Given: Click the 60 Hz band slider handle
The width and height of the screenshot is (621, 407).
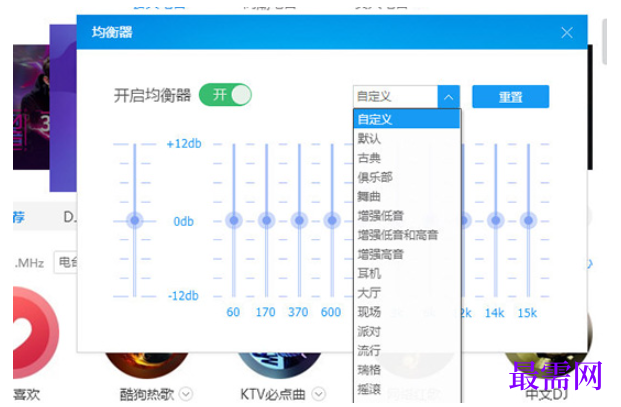Looking at the screenshot, I should click(234, 220).
